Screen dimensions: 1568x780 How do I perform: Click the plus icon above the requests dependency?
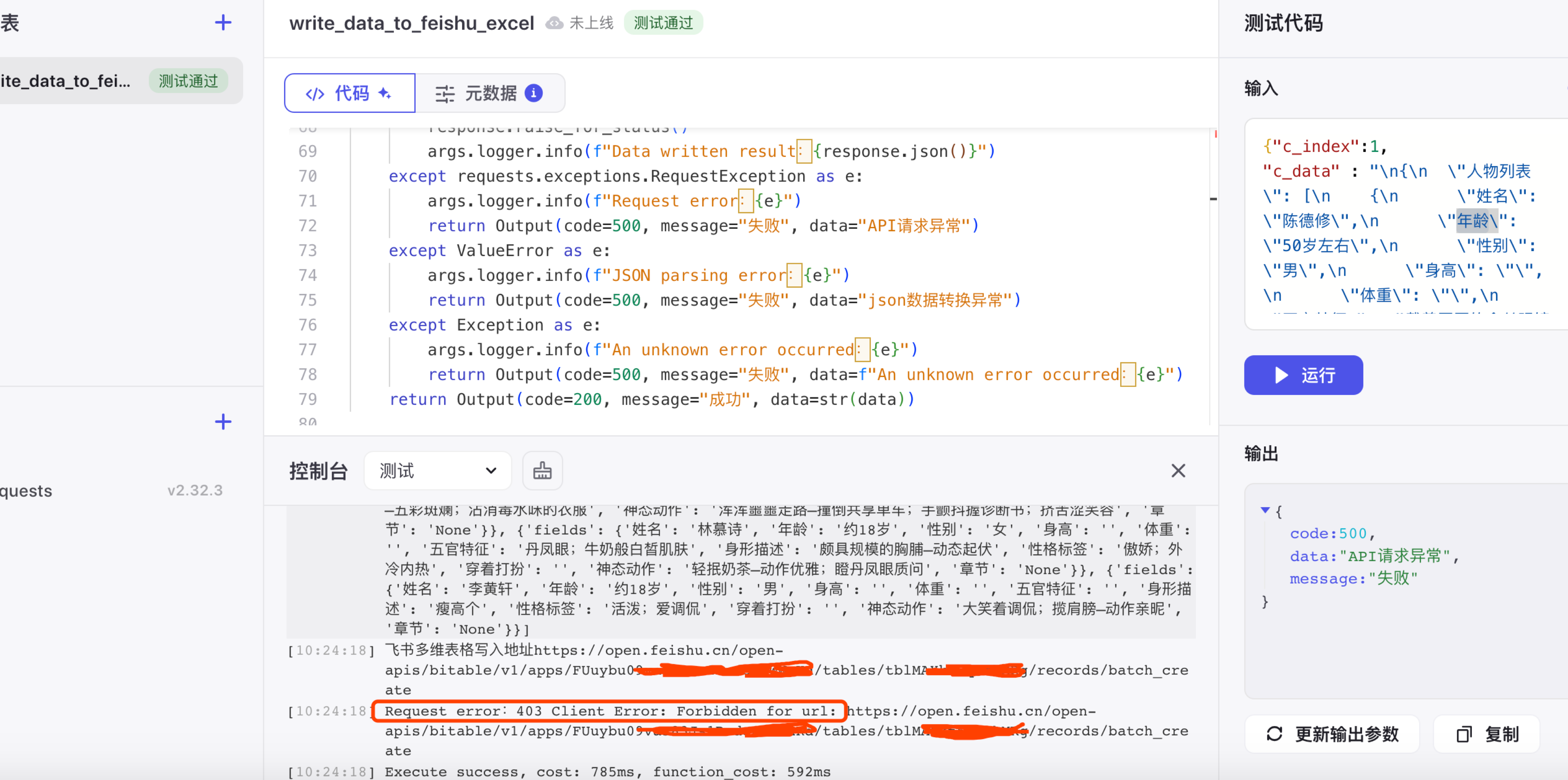point(223,422)
